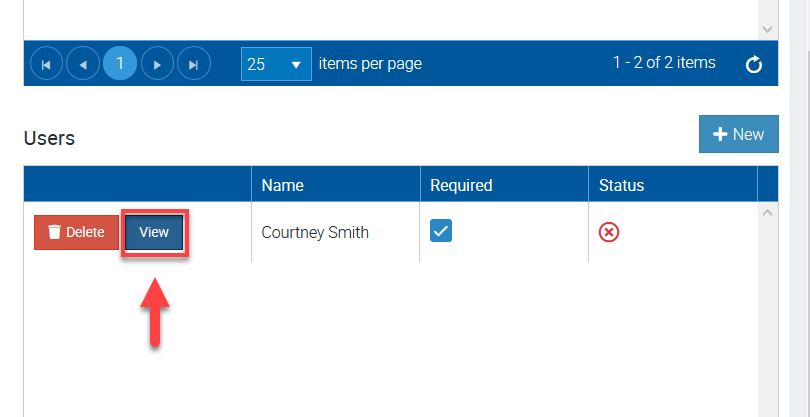The width and height of the screenshot is (810, 417).
Task: Click scroll-up arrow in the Users grid
Action: [x=768, y=213]
